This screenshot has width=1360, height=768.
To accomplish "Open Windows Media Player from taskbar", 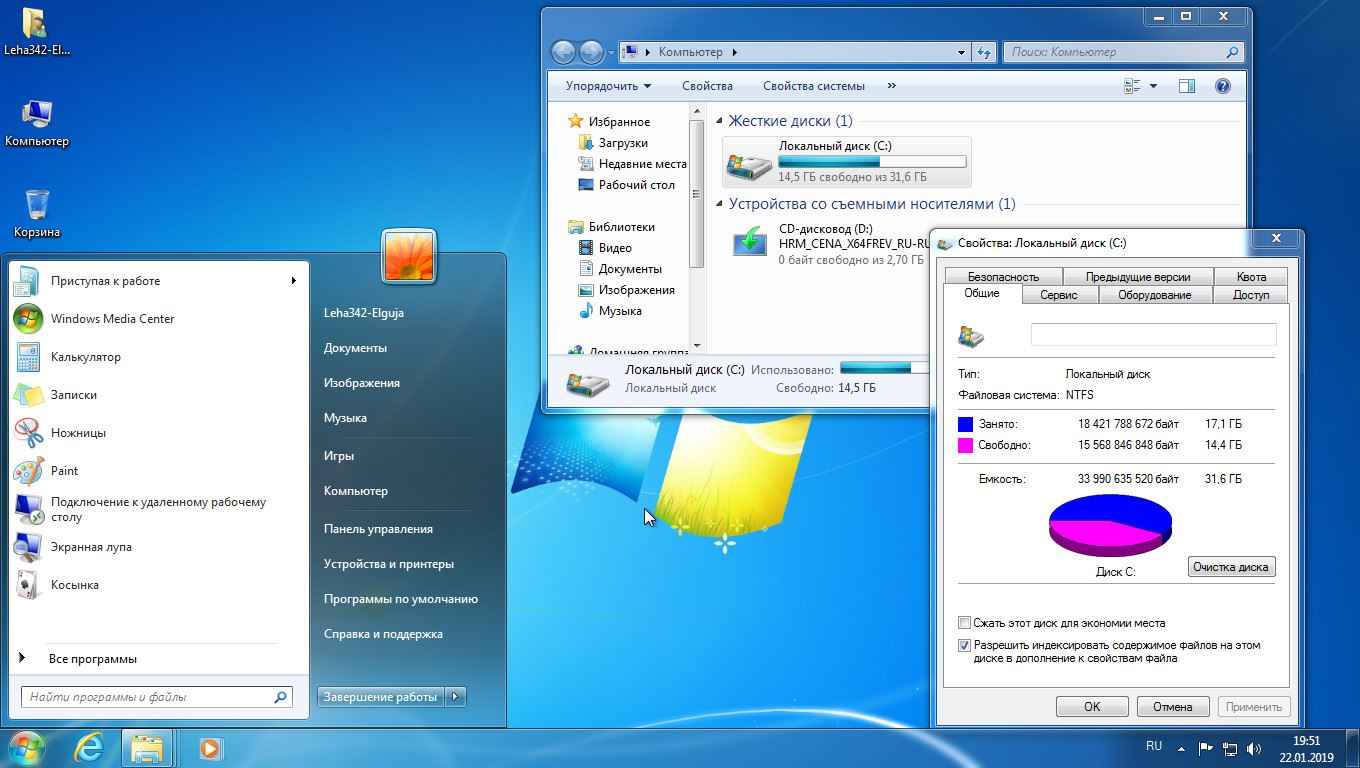I will [209, 748].
